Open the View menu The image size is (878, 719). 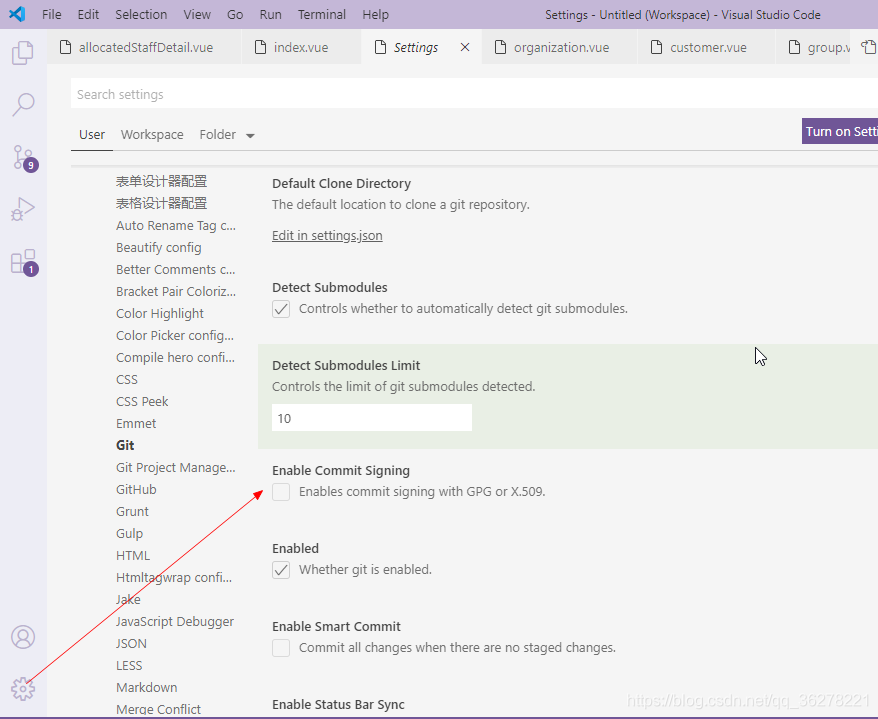point(197,15)
